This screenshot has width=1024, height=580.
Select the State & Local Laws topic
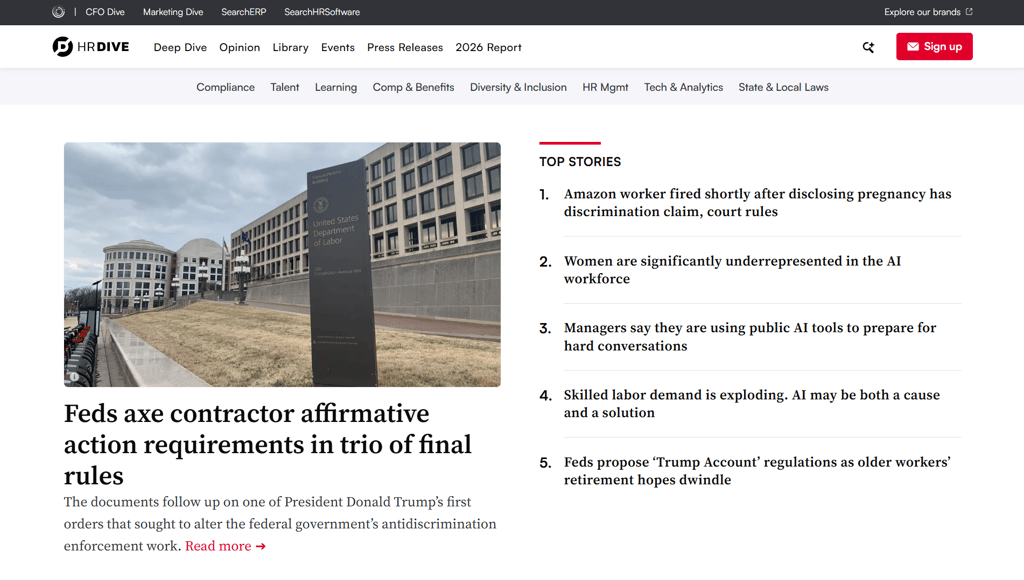click(x=784, y=87)
